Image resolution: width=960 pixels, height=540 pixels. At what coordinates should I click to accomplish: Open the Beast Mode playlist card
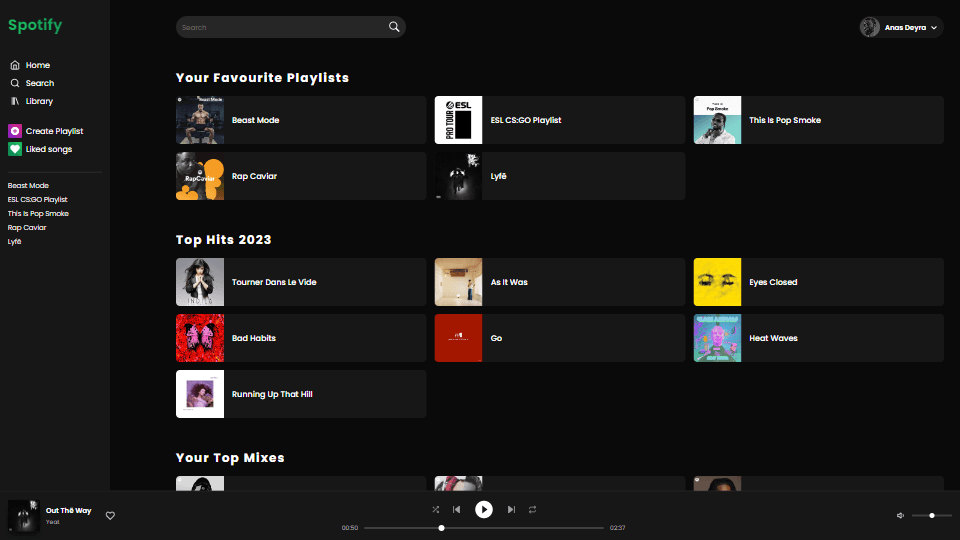pos(301,120)
